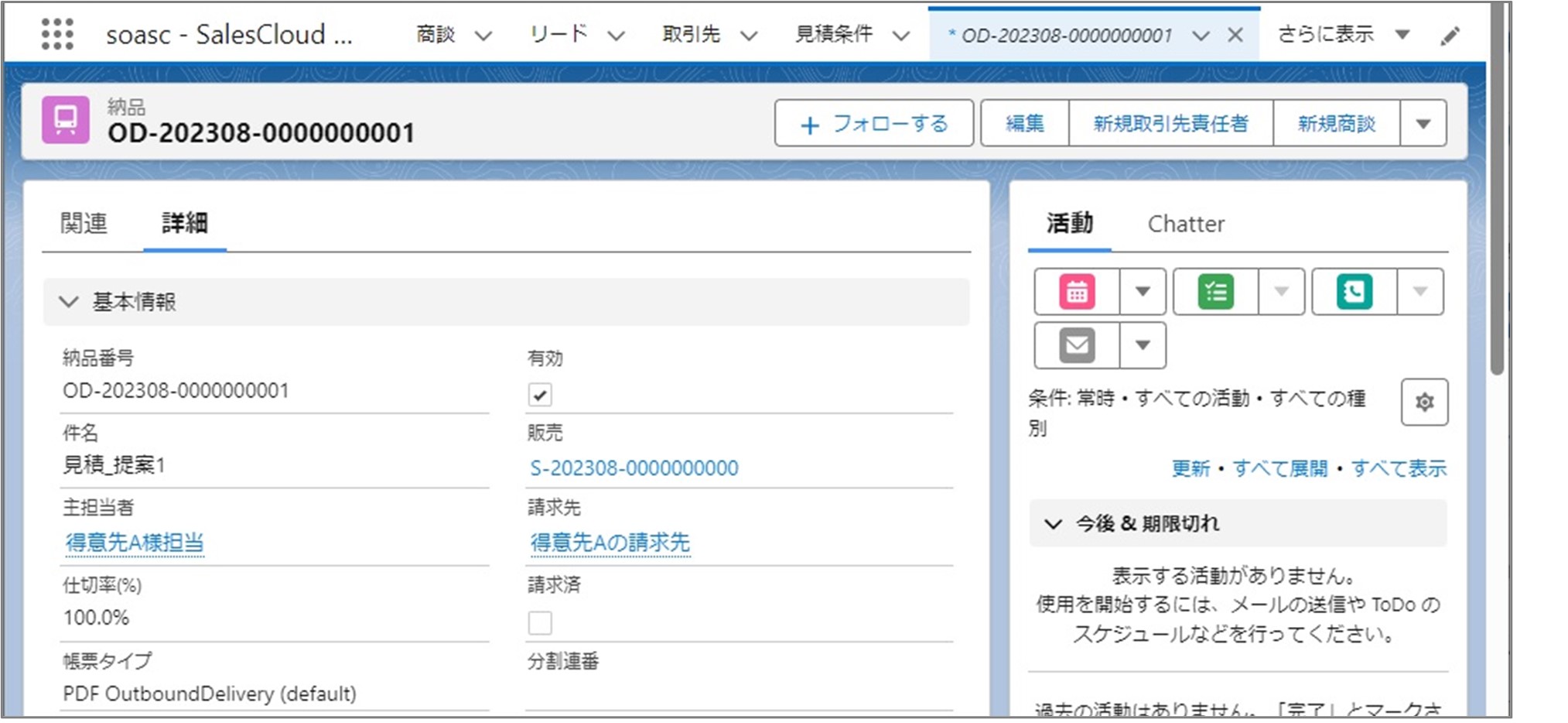Open the OD-202308-0000000001 tab dropdown chevron

click(1201, 36)
